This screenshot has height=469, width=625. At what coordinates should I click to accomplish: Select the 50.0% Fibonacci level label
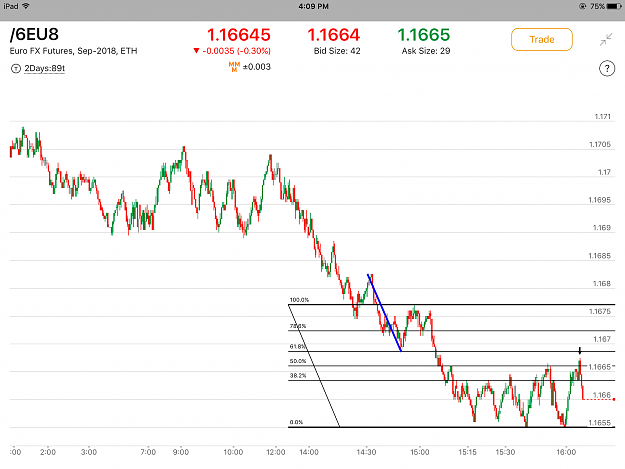click(298, 361)
